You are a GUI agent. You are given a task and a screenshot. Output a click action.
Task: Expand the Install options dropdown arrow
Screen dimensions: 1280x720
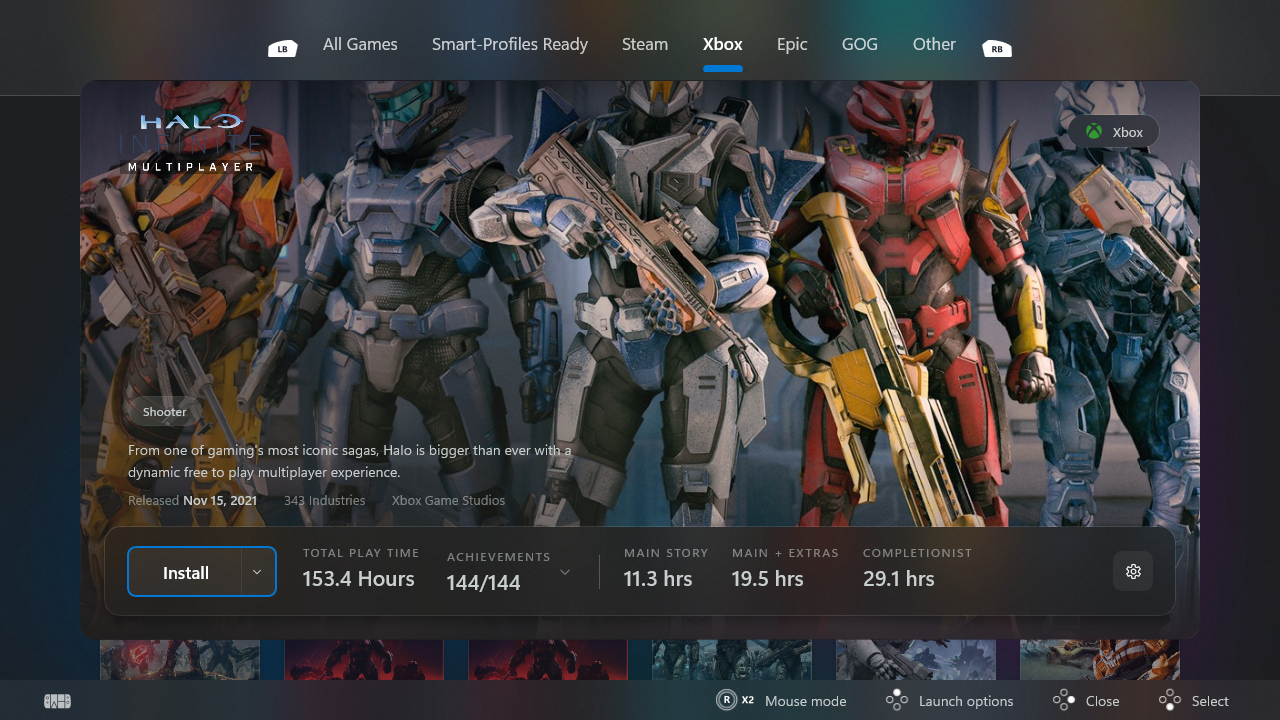click(x=258, y=572)
